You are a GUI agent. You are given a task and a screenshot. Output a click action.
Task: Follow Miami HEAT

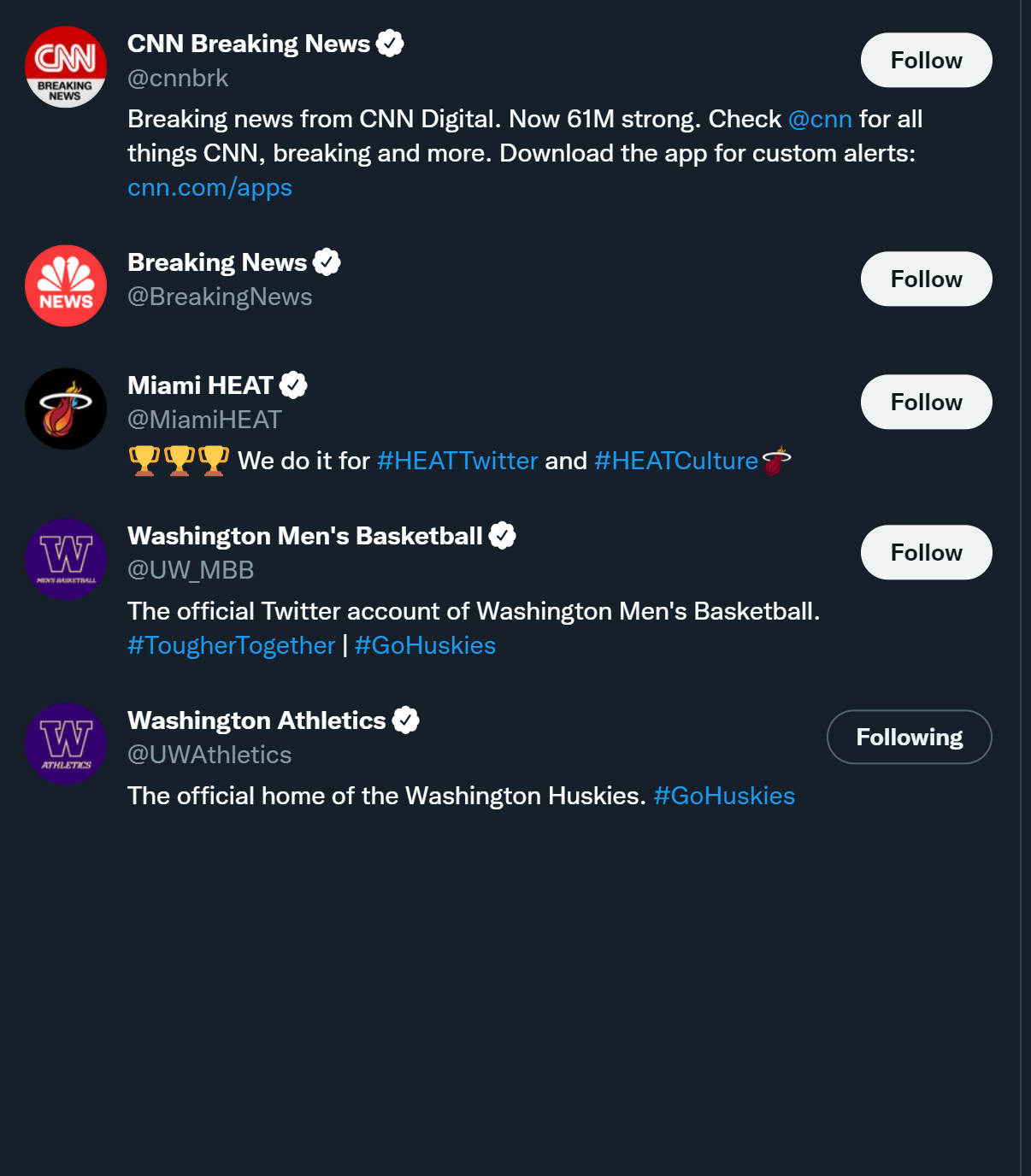[926, 402]
